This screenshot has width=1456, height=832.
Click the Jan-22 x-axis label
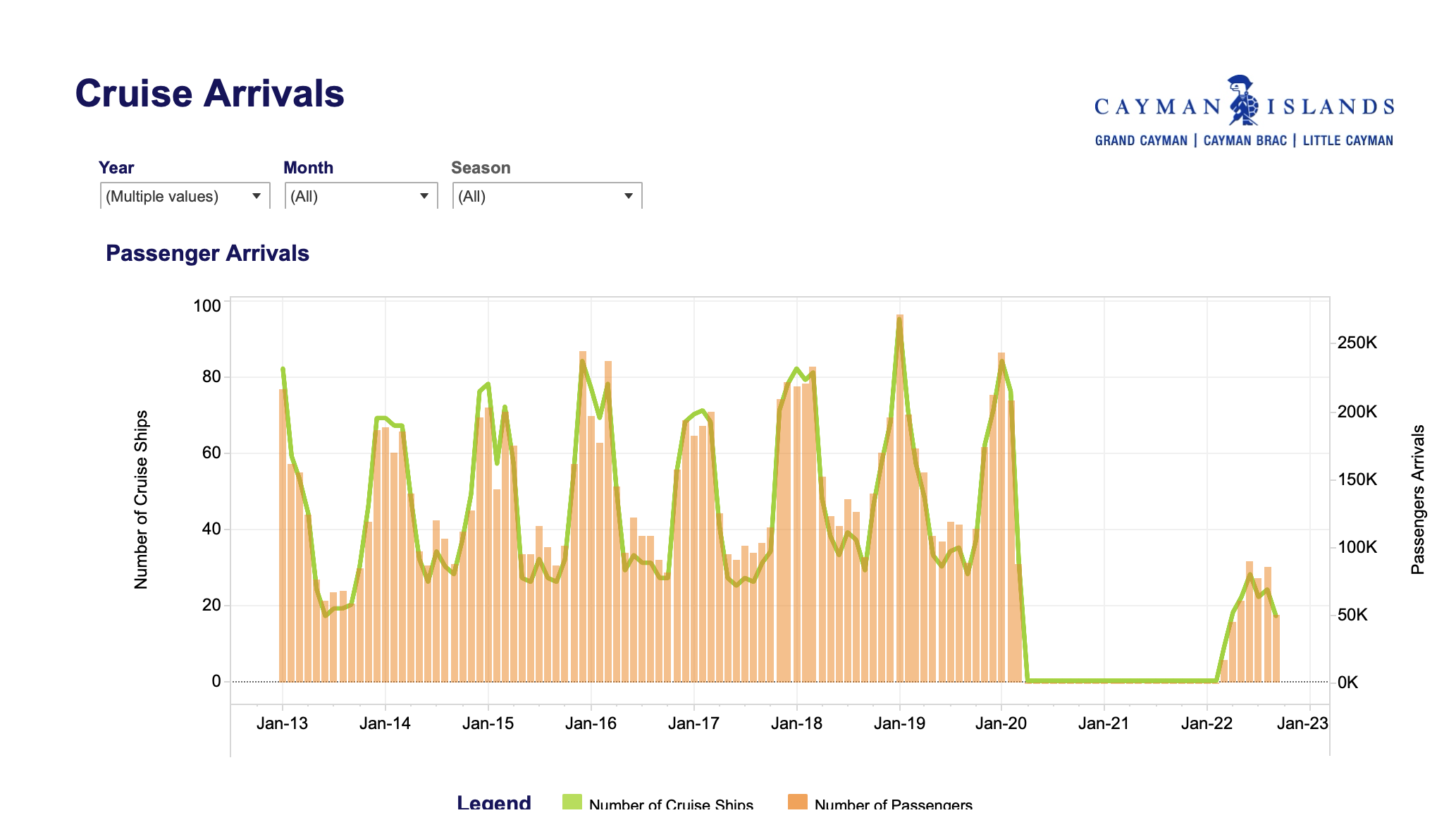point(1207,723)
